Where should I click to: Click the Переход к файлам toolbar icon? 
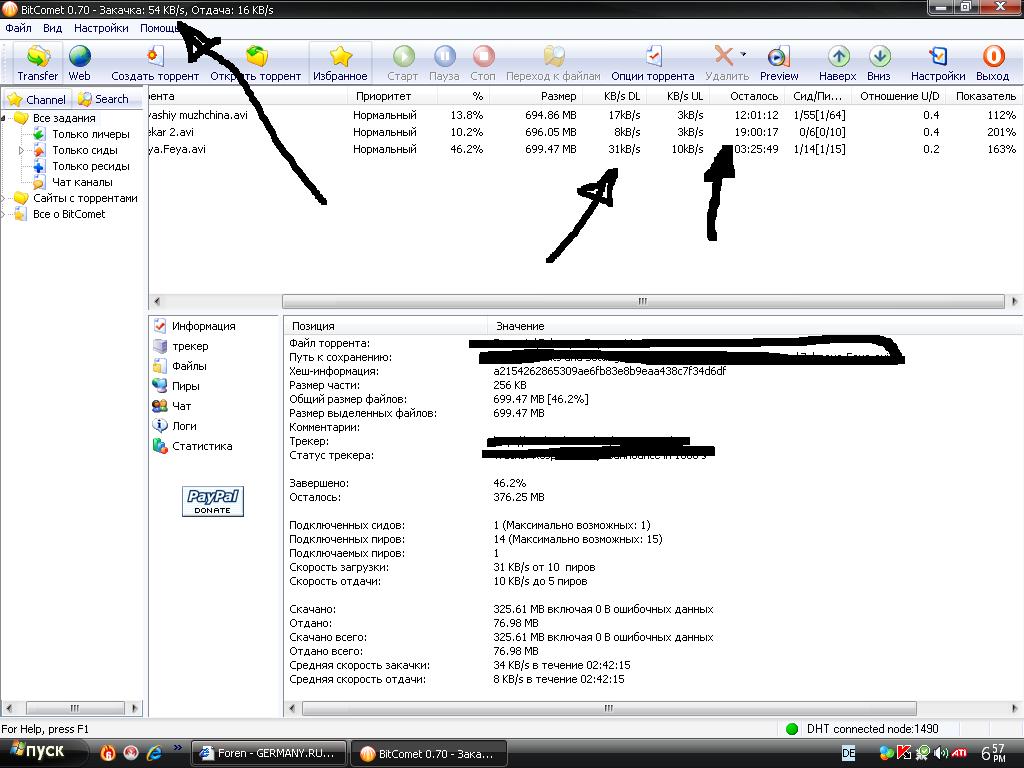554,56
